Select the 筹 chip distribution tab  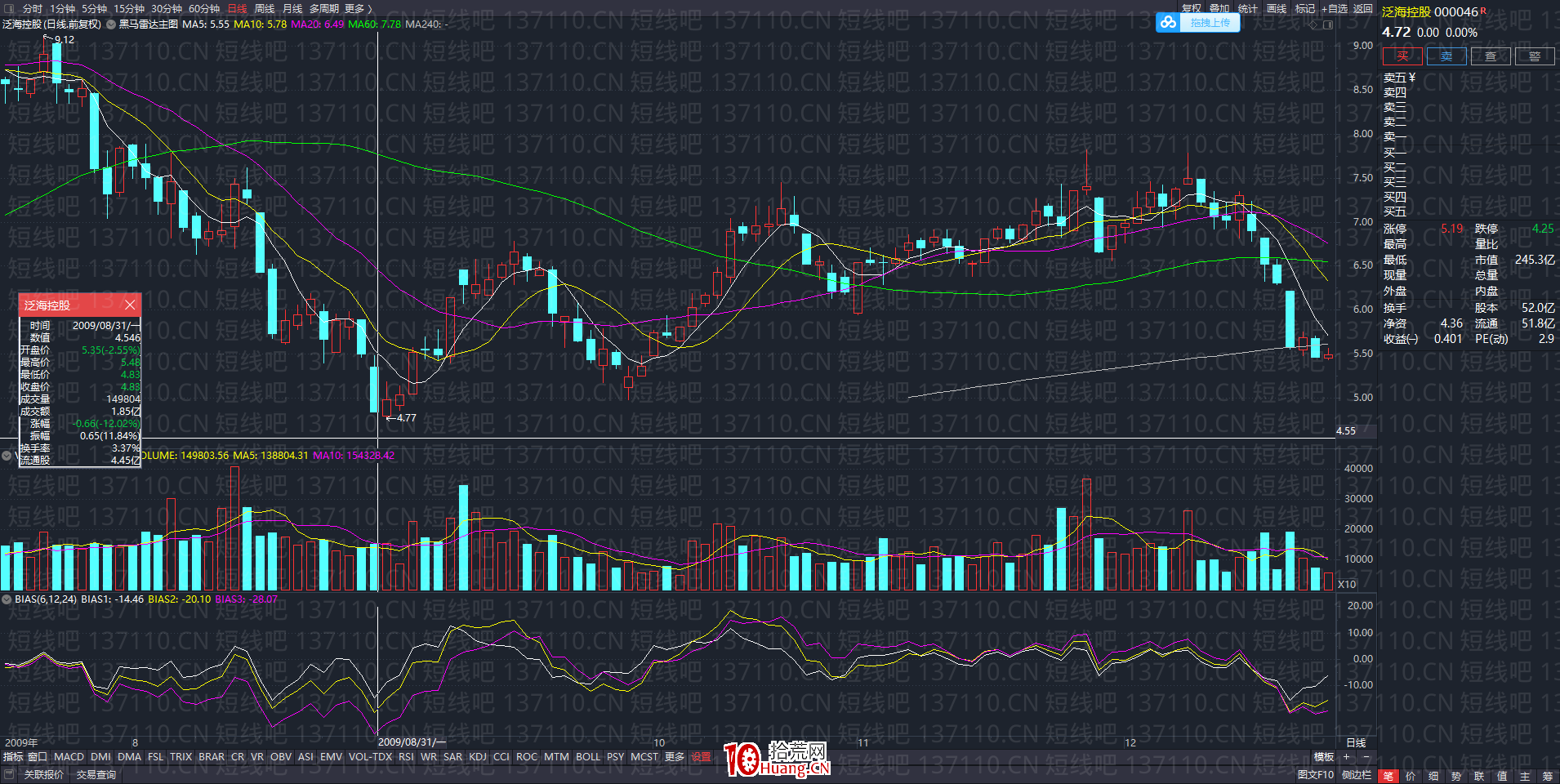coord(1548,776)
